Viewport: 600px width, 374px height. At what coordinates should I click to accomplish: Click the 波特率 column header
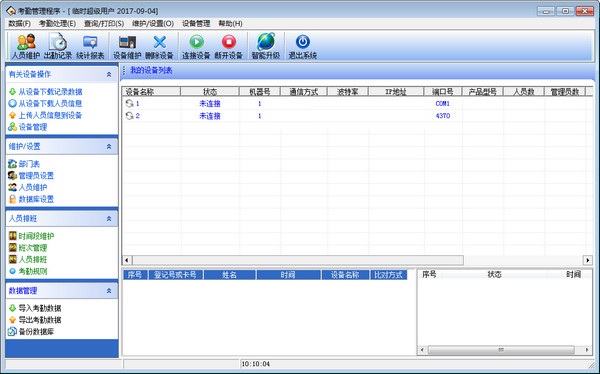pos(348,91)
